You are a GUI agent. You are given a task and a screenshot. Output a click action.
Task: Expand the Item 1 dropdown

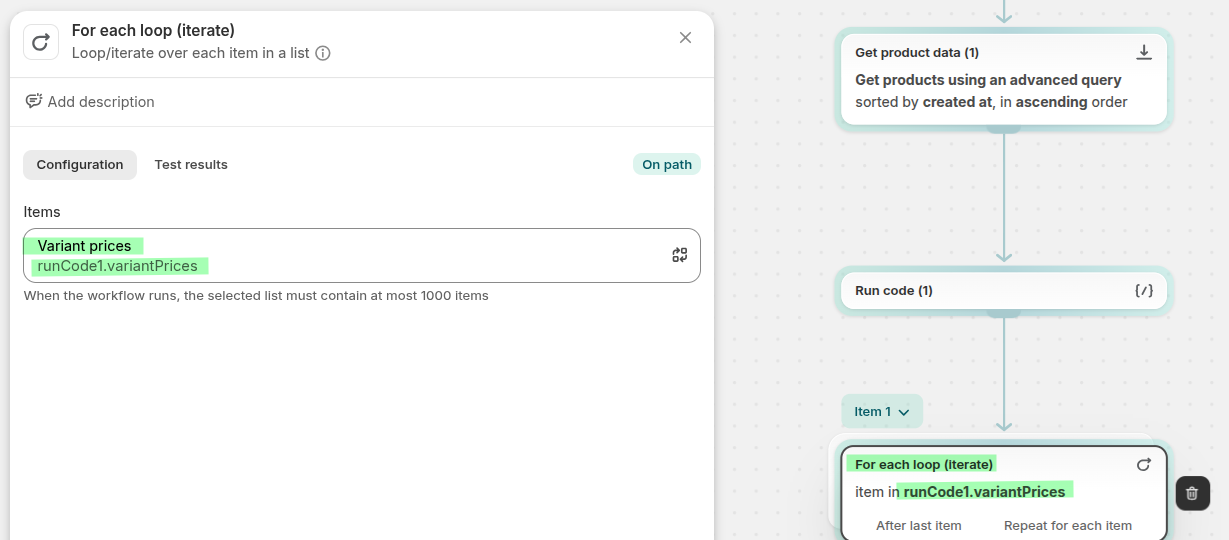tap(881, 412)
